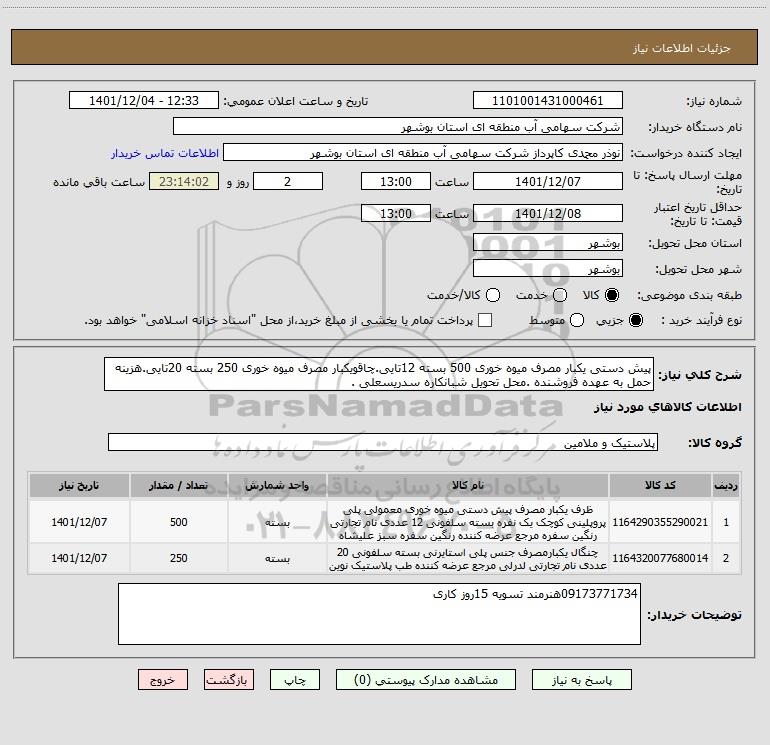
Task: Click the شماره نیاز field 1101001431000461
Action: pyautogui.click(x=548, y=101)
